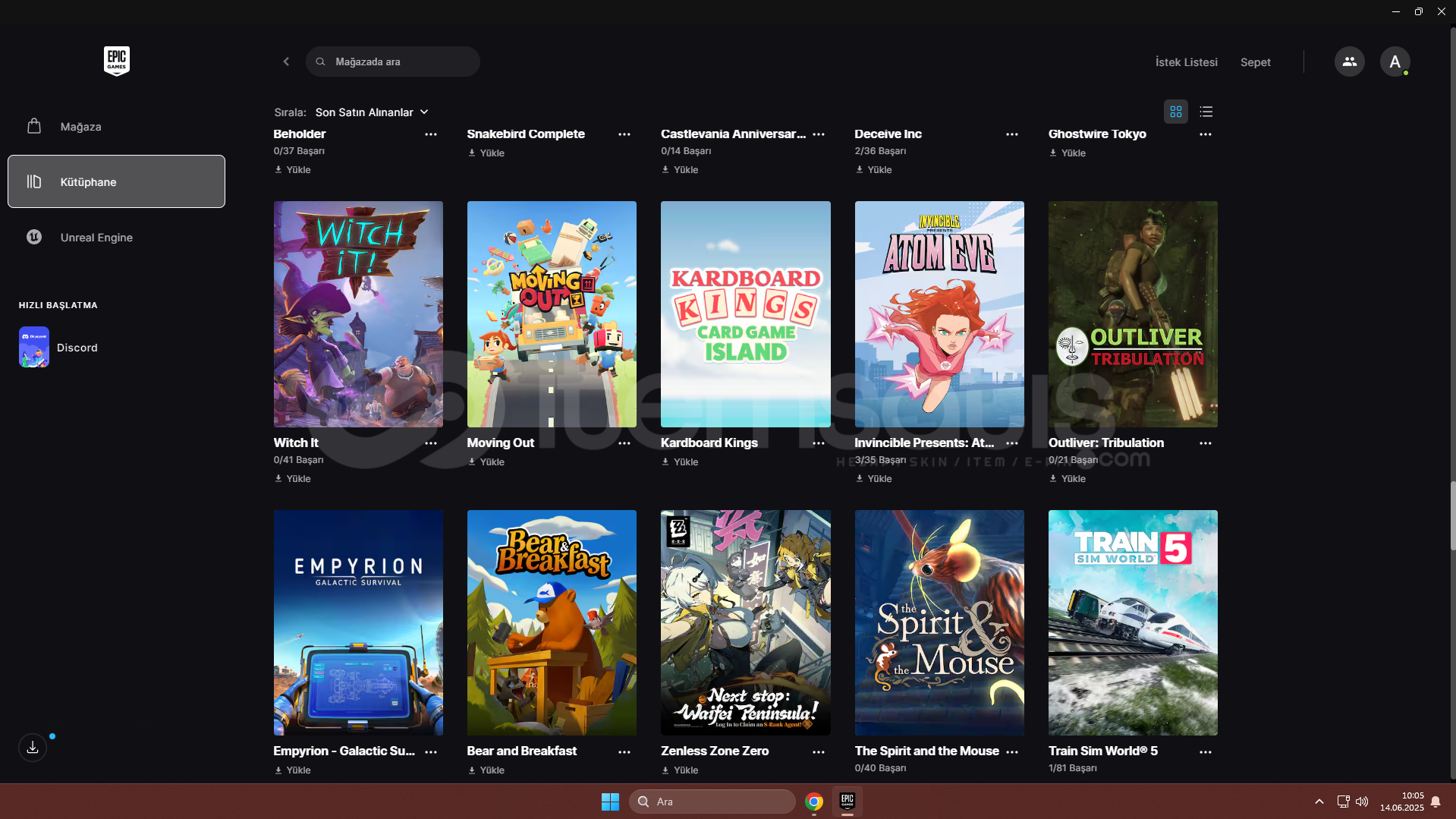
Task: Open options menu for Train Sim World 5
Action: (1206, 752)
